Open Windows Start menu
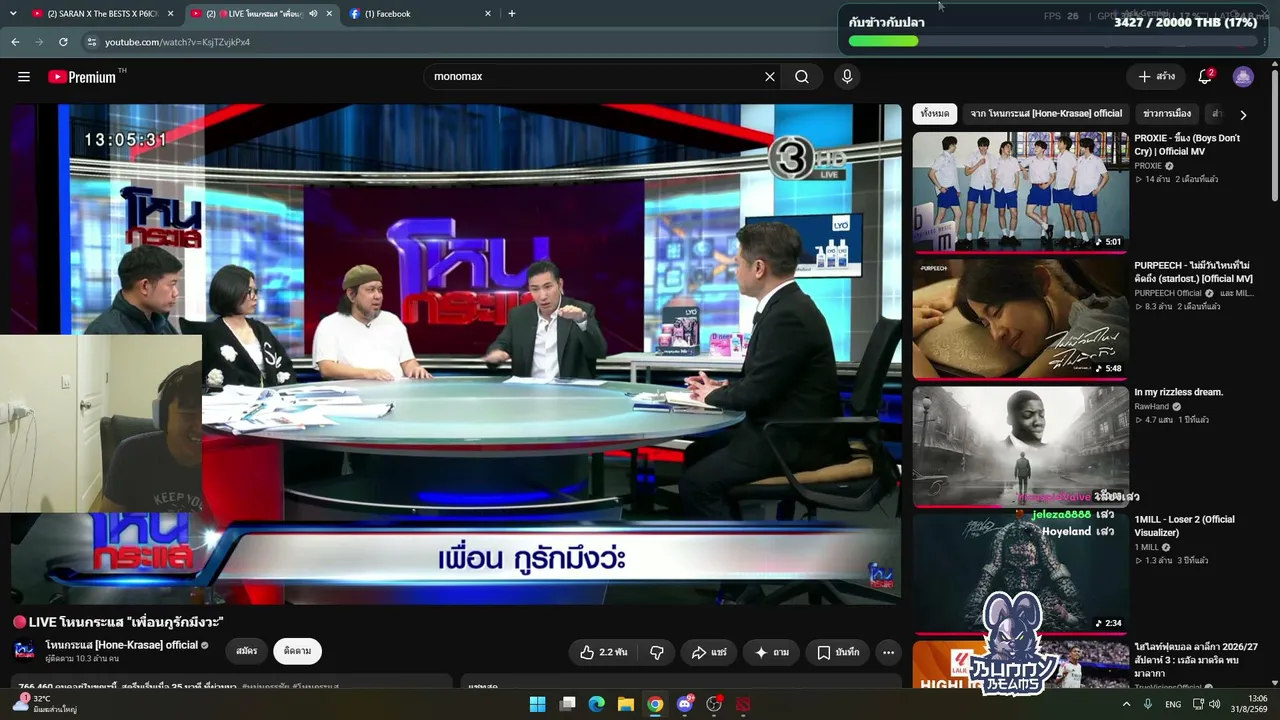 (x=537, y=704)
